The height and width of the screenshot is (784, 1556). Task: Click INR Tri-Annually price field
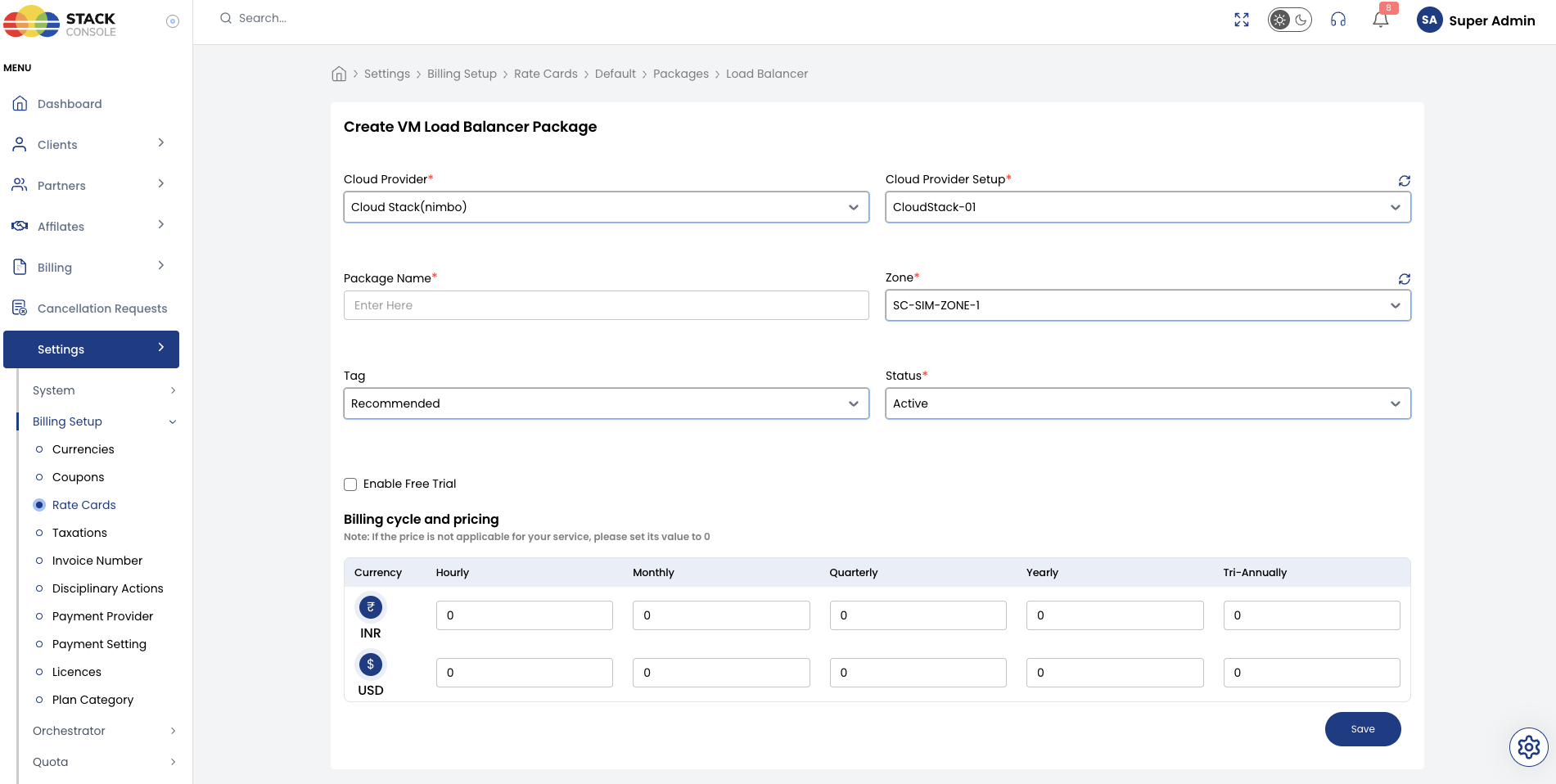(1312, 615)
